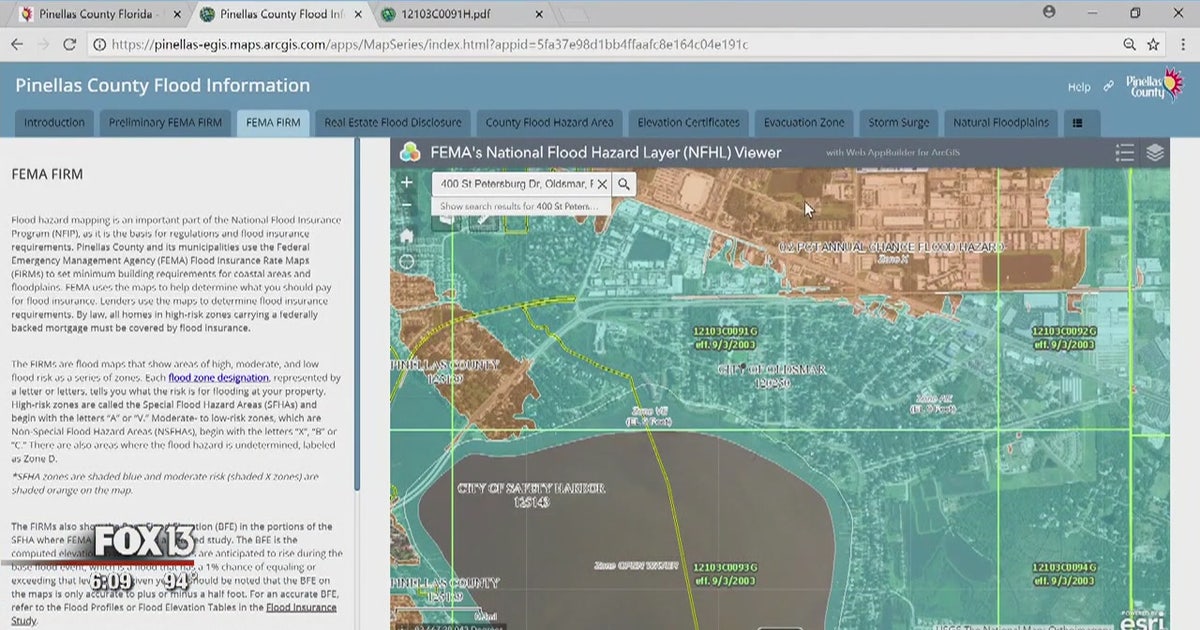Open the Natural Floodplains tab

pyautogui.click(x=1001, y=123)
